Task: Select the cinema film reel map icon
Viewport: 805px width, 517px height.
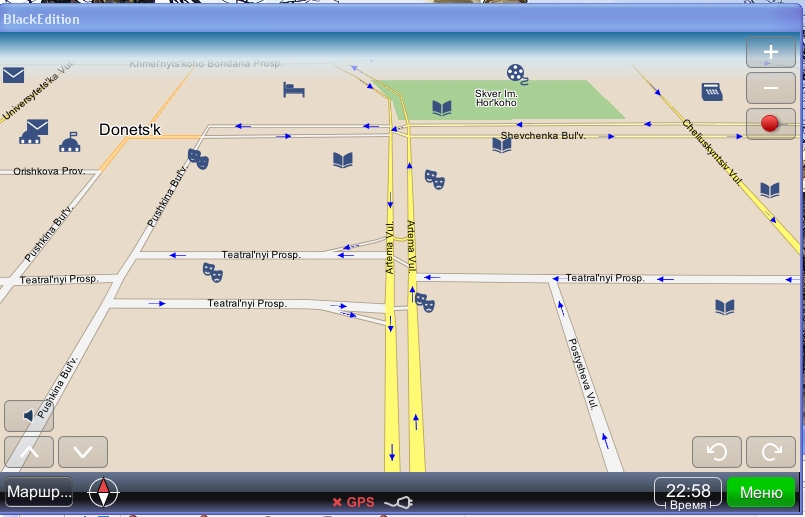Action: [516, 72]
